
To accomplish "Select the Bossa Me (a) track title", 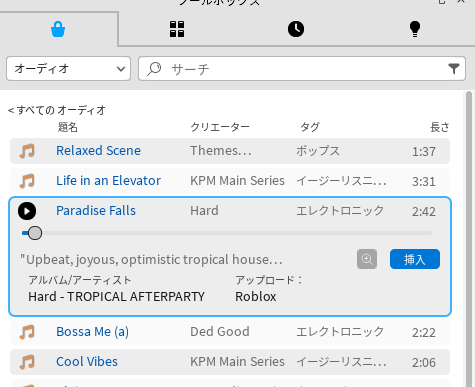I will [x=92, y=332].
